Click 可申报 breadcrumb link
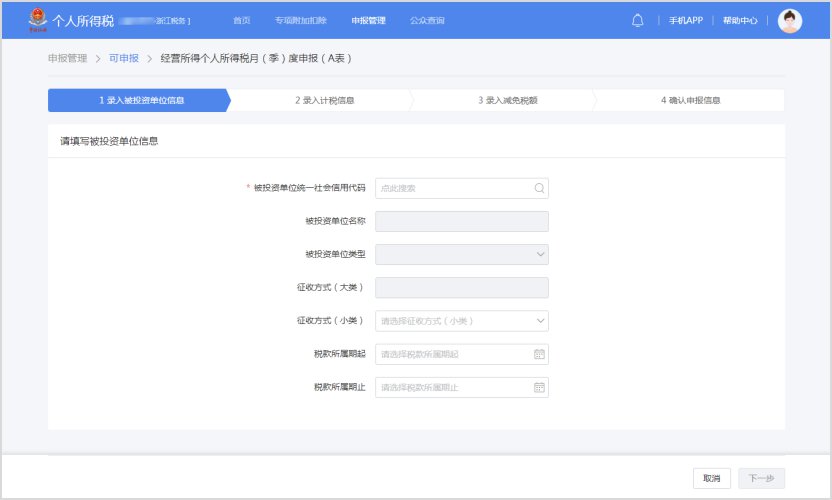 pos(124,59)
